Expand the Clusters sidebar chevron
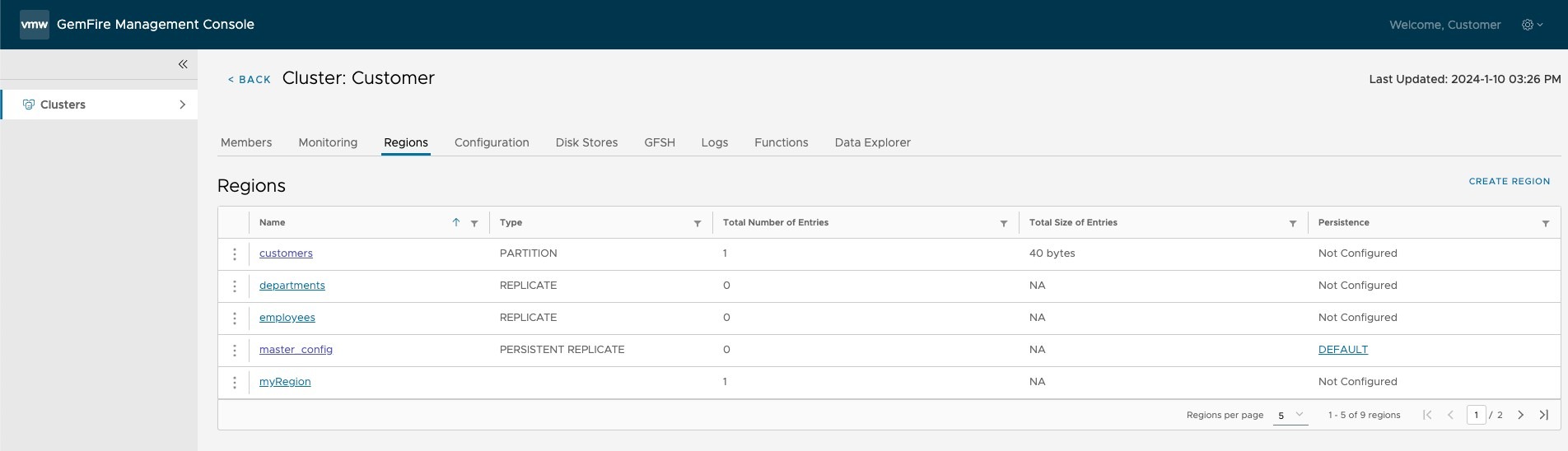 pos(182,105)
